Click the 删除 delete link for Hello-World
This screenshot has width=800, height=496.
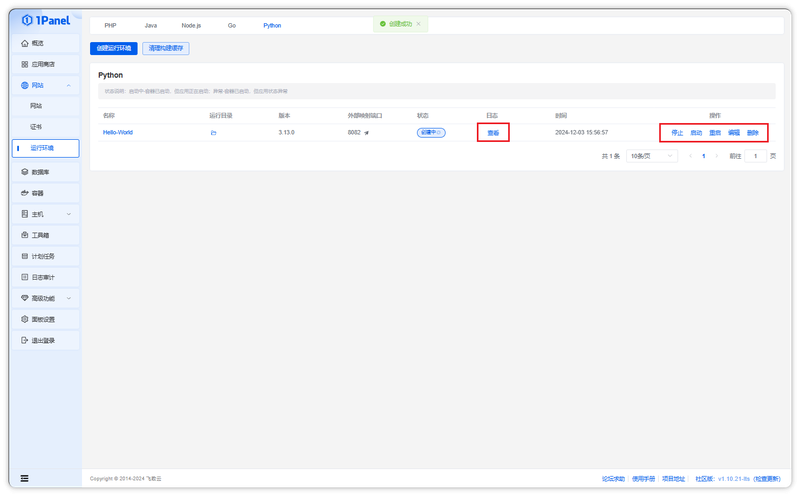click(753, 133)
